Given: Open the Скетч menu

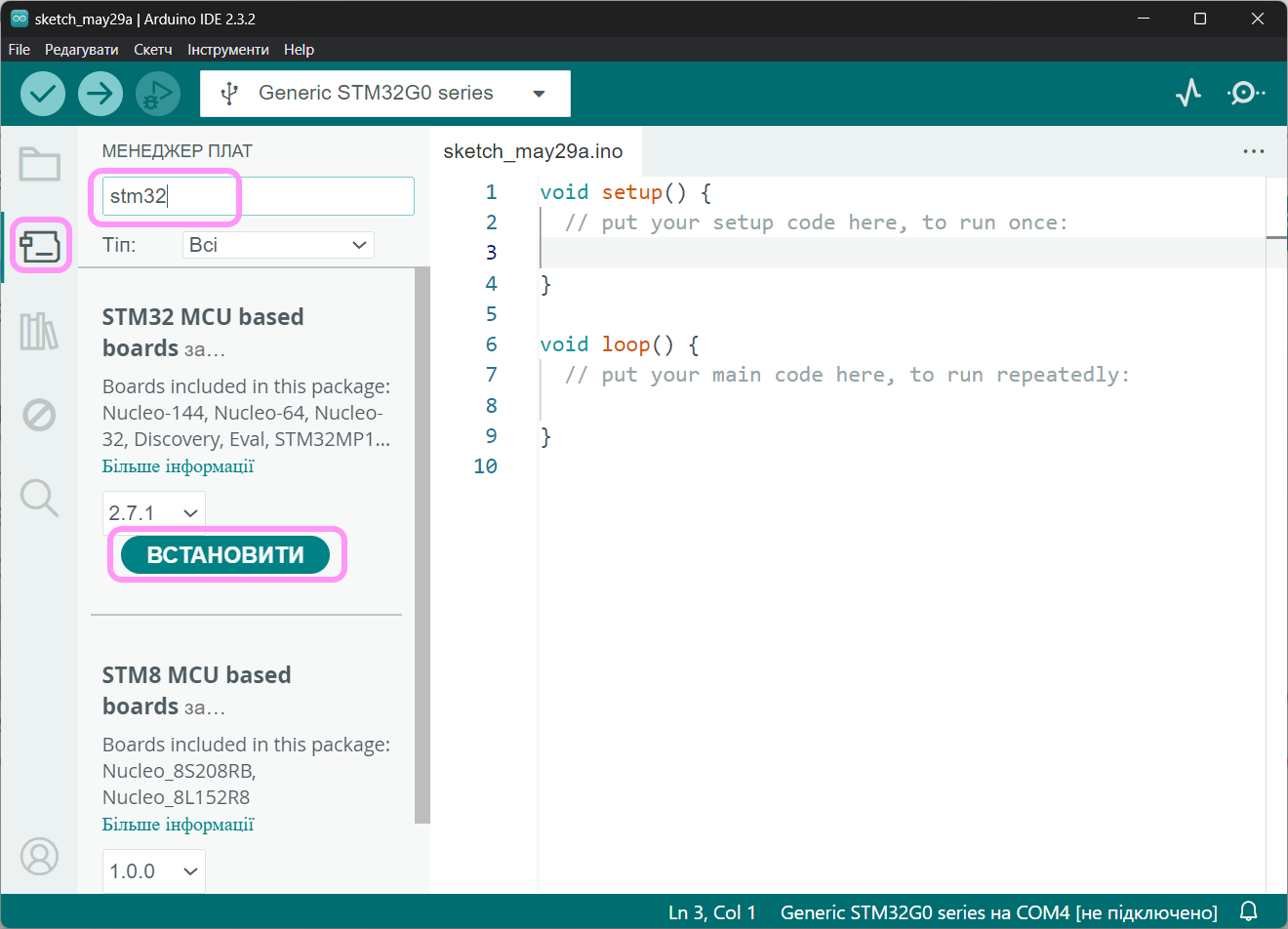Looking at the screenshot, I should point(152,50).
